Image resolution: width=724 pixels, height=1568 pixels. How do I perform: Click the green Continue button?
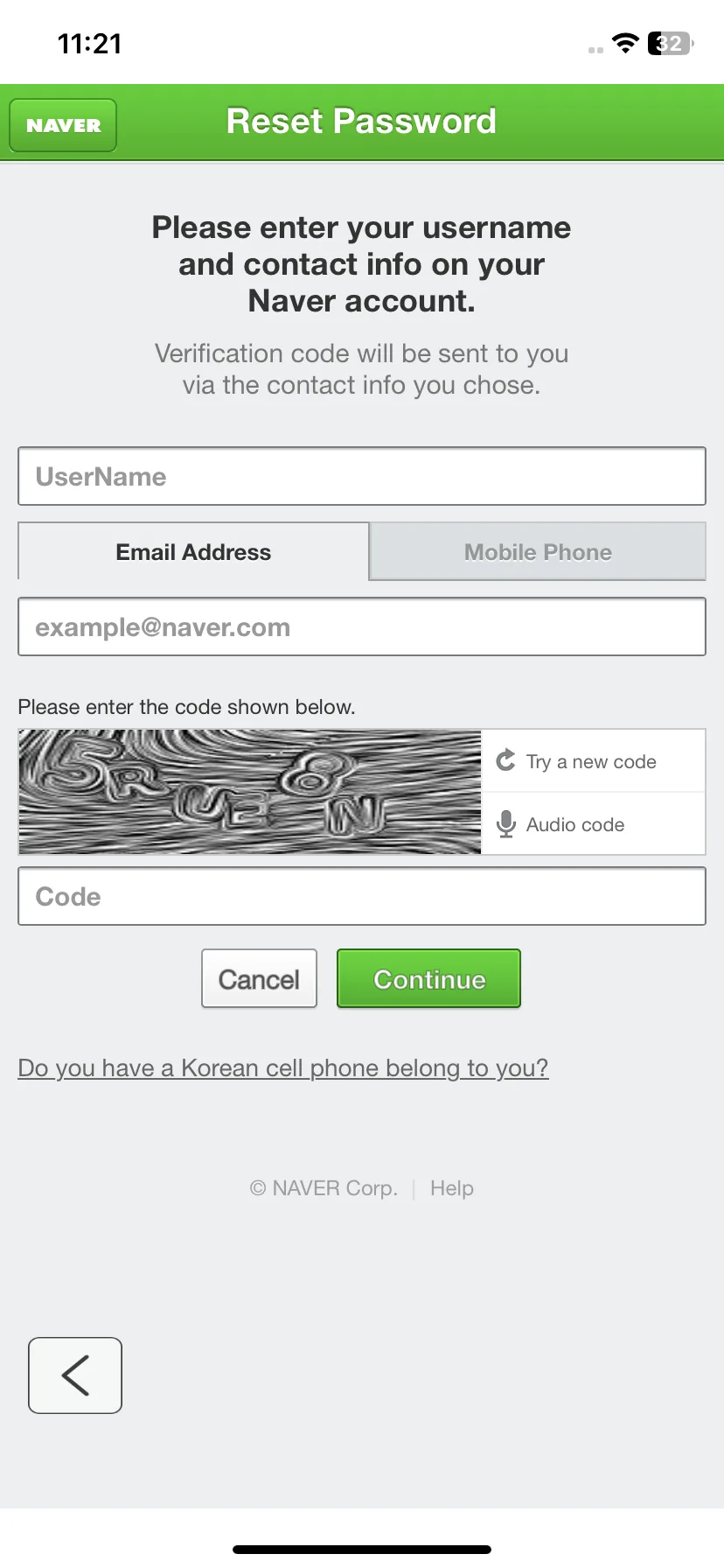coord(429,978)
